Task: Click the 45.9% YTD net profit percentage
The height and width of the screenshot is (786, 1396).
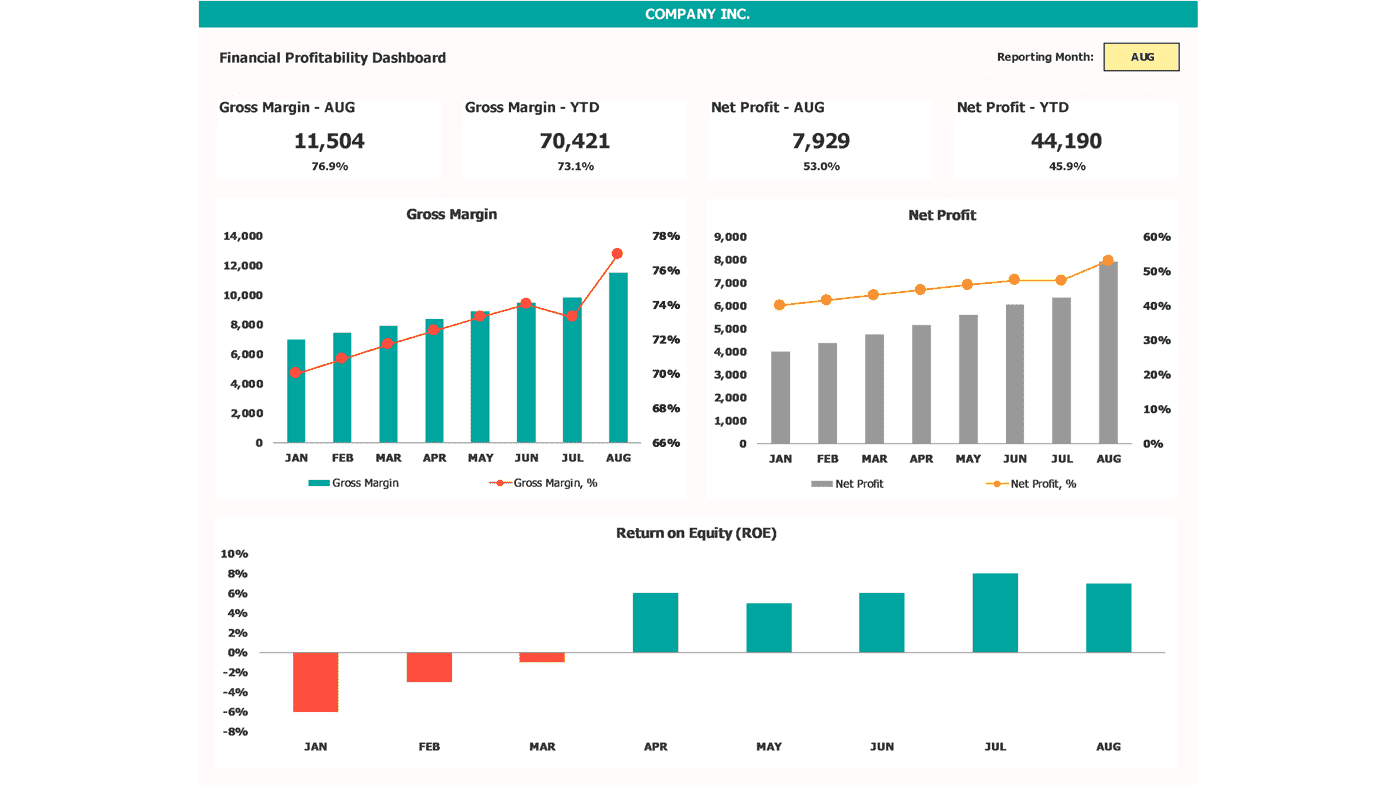Action: (1067, 167)
